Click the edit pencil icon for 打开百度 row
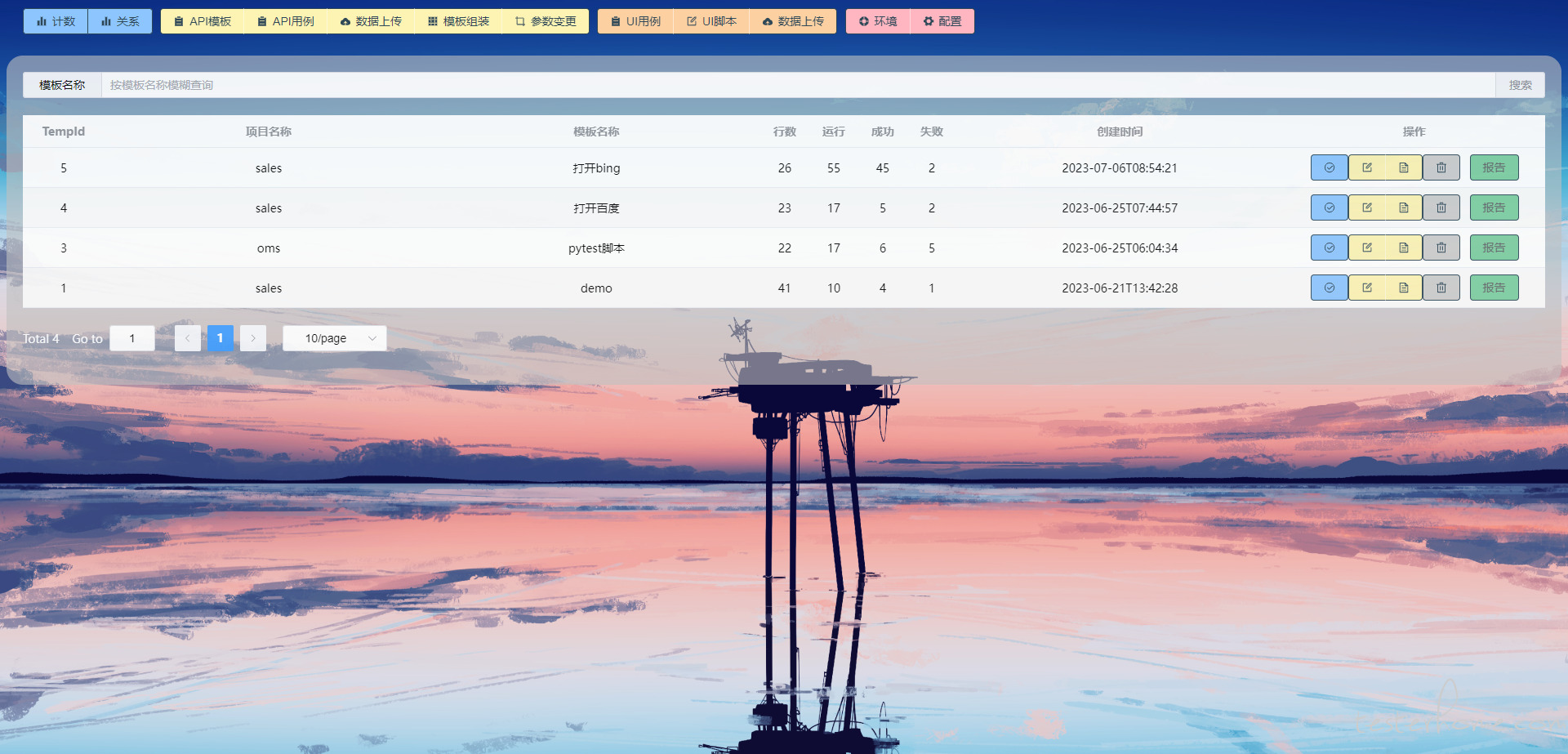 (x=1366, y=207)
